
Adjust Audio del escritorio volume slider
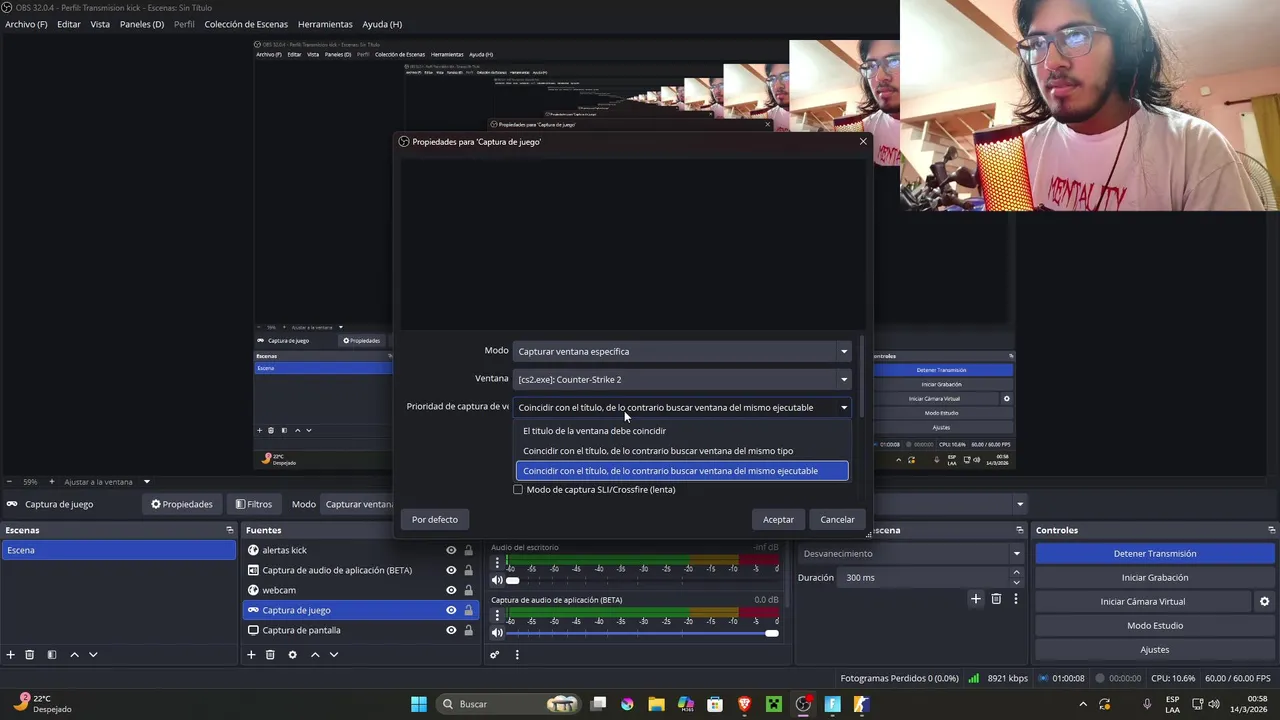(x=644, y=580)
